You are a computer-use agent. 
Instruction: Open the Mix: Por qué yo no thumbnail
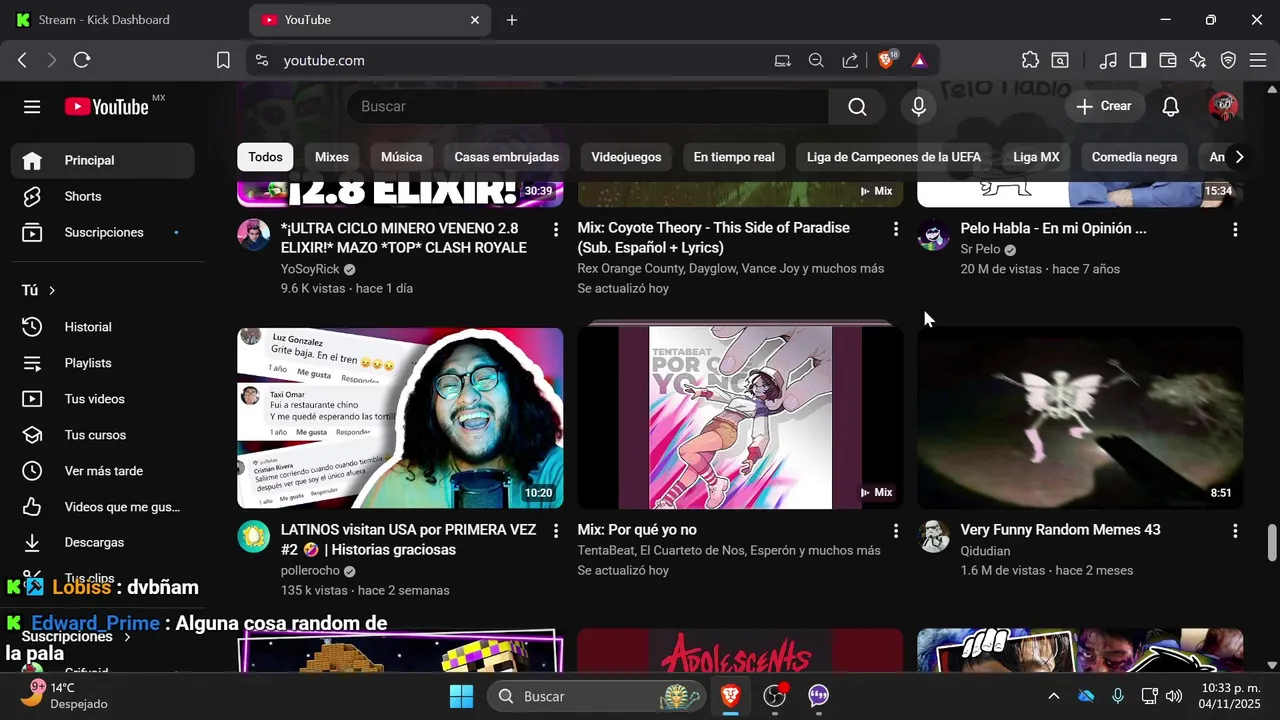[740, 418]
